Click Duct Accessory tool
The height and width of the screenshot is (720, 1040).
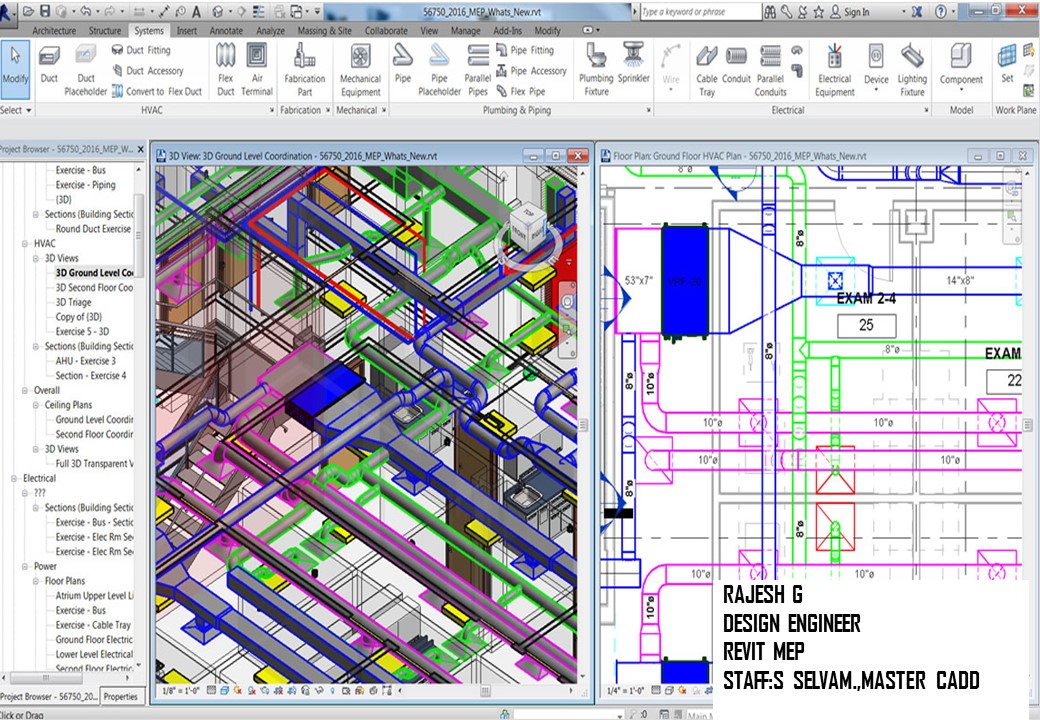pyautogui.click(x=147, y=70)
